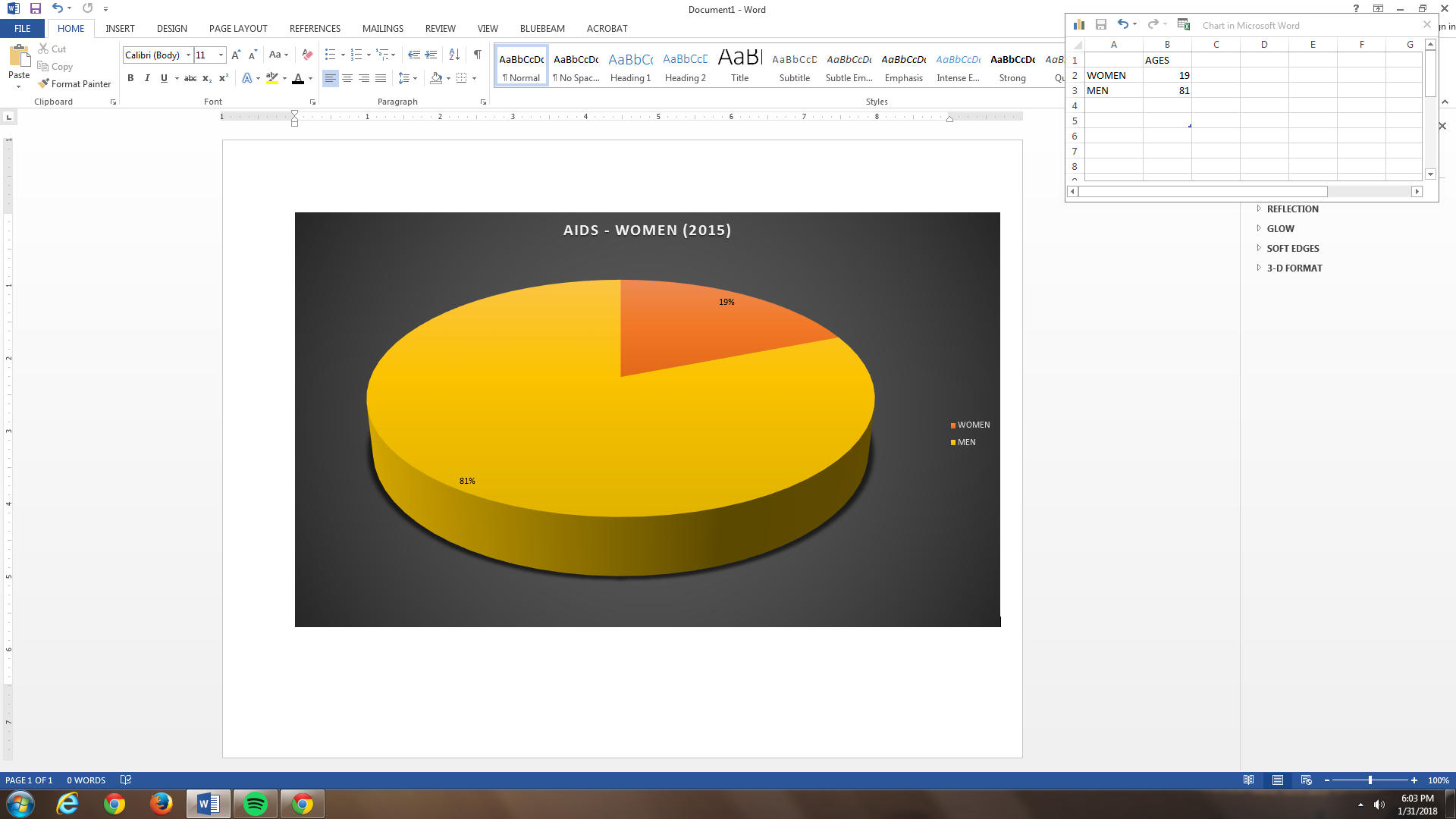Toggle Bold formatting

pos(130,78)
